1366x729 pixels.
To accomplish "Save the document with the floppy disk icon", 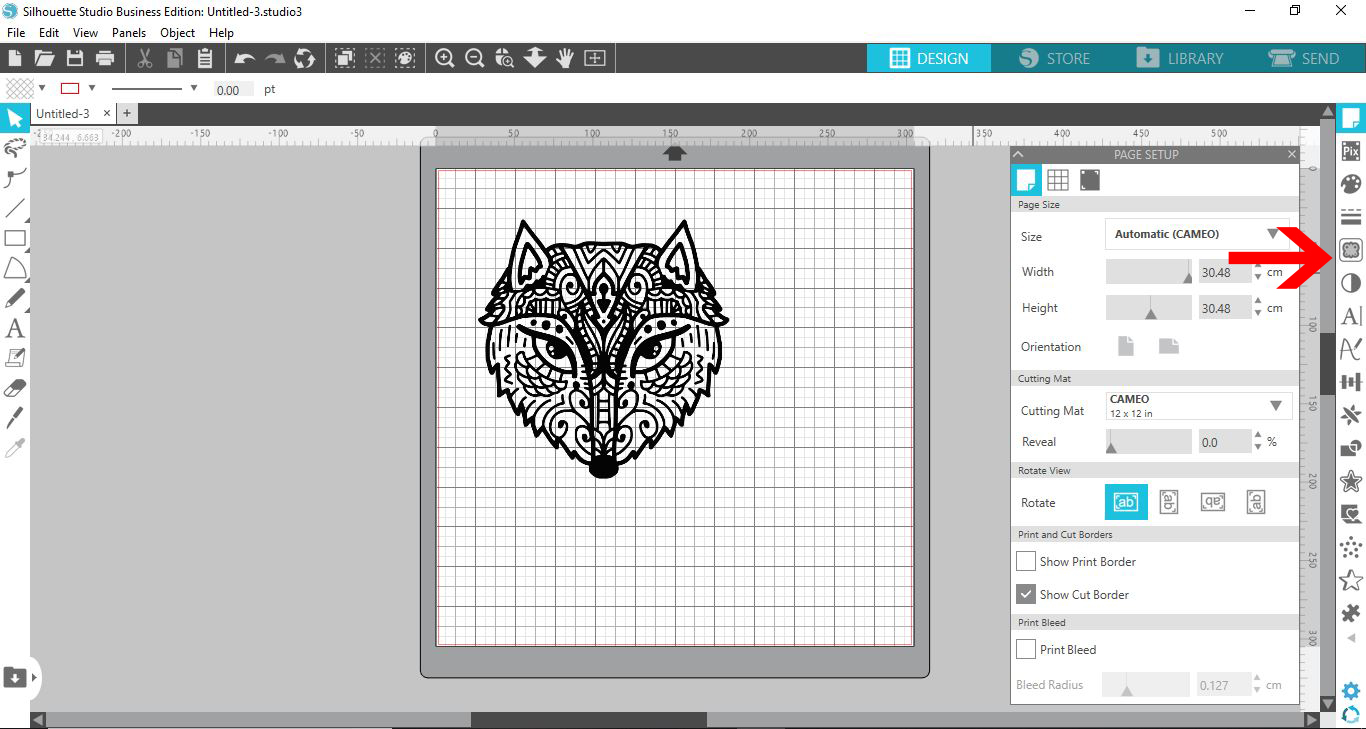I will [x=74, y=58].
